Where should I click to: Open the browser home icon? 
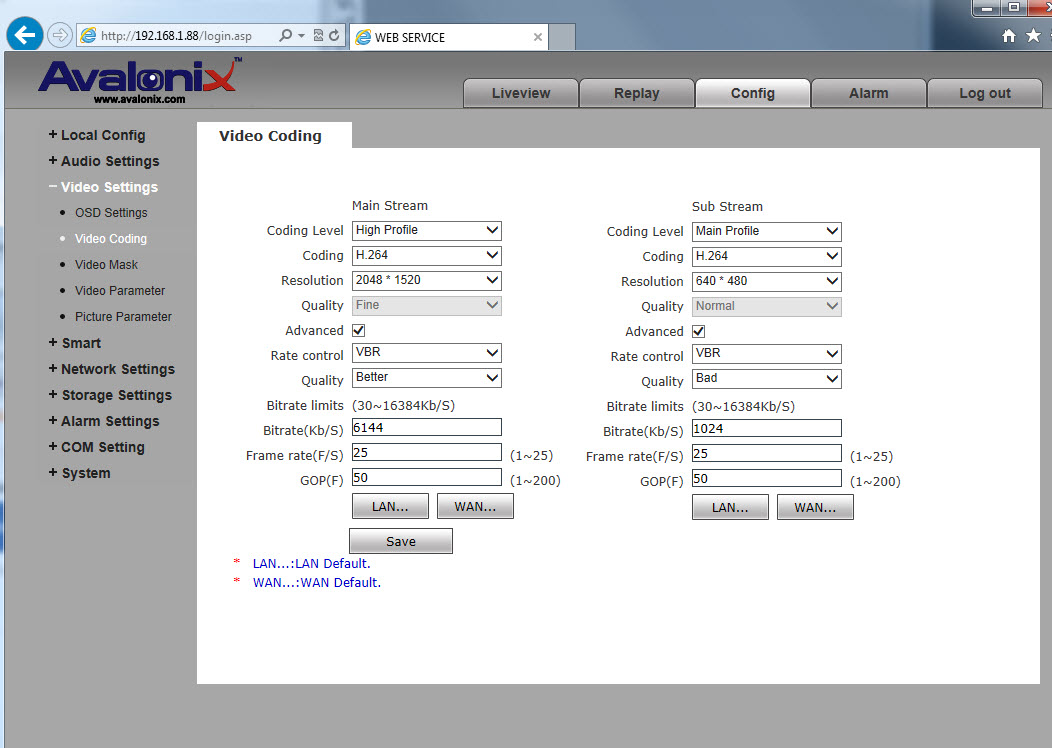click(x=1009, y=36)
